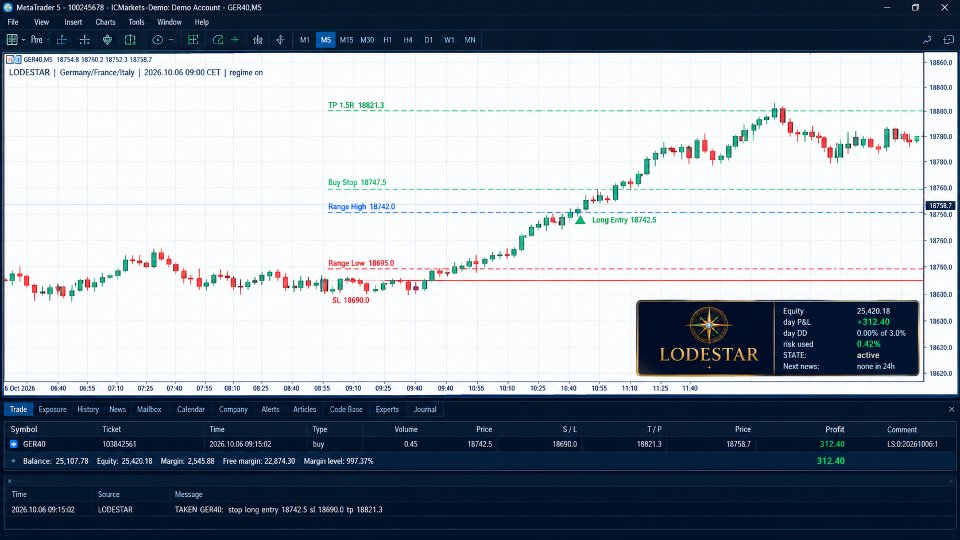Open the Alerts tab
960x540 pixels.
(270, 409)
